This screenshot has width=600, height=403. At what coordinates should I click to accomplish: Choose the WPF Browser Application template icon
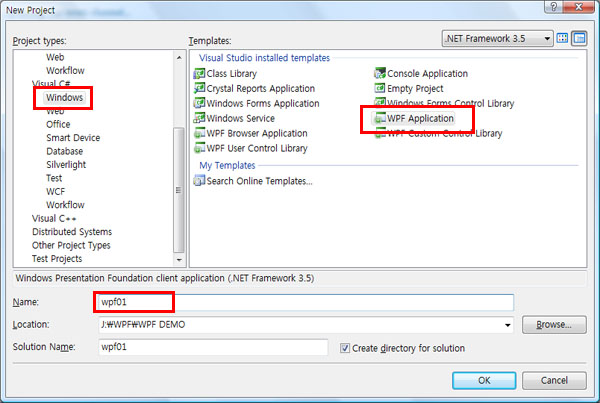tap(199, 133)
